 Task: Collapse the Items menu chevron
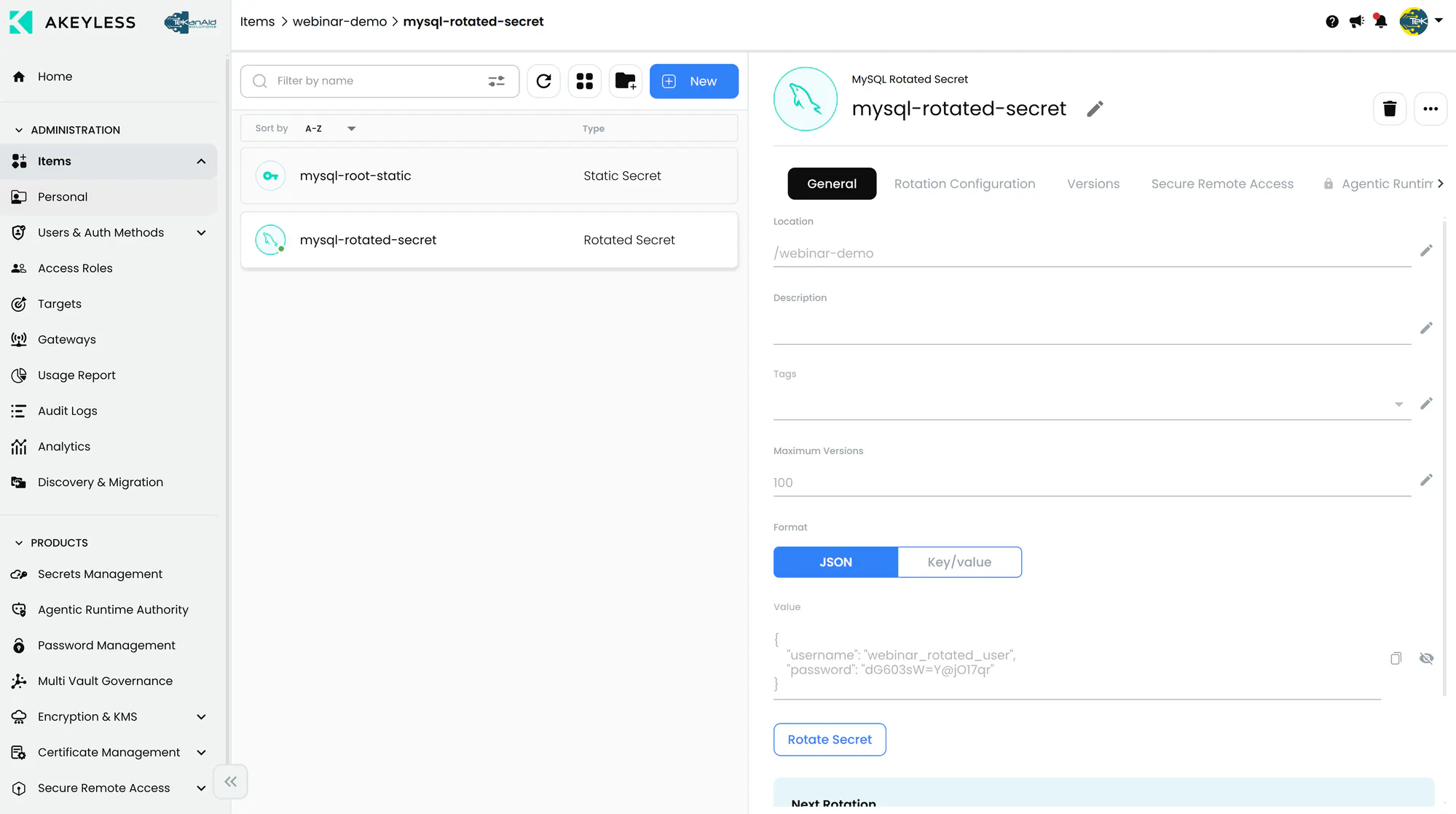201,161
